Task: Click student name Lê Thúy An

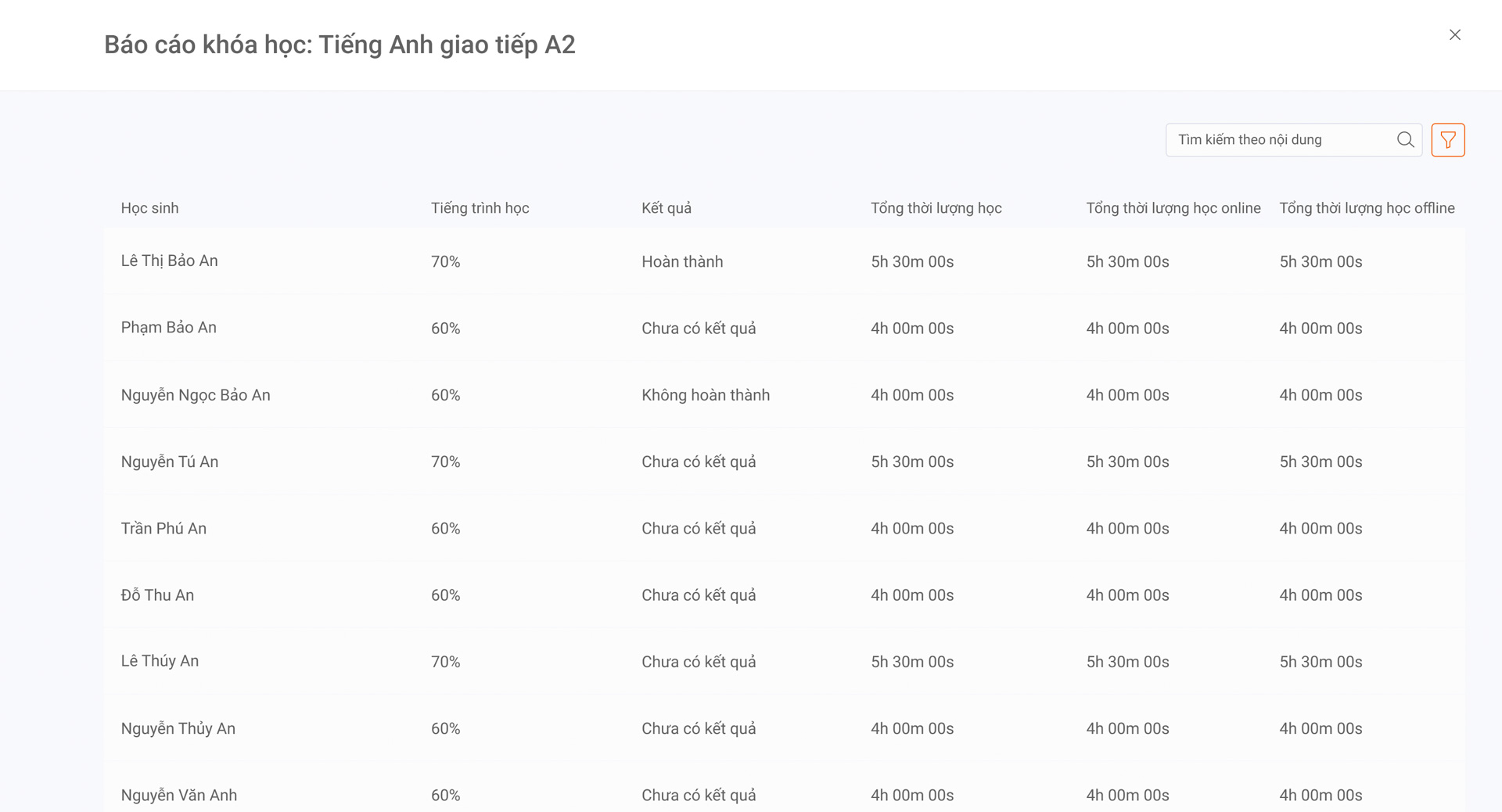Action: 160,661
